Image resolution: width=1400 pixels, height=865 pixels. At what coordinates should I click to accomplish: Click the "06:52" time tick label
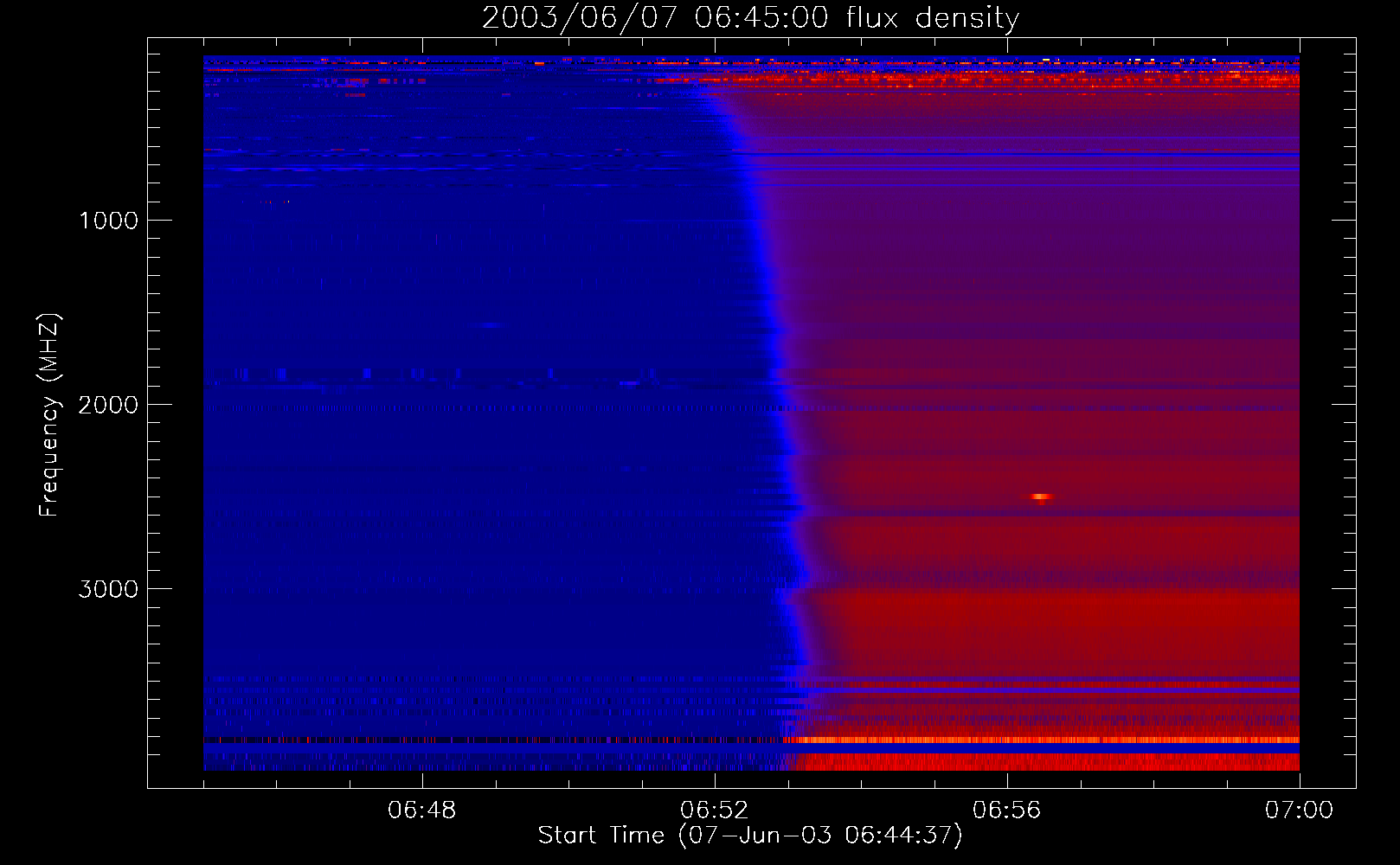(x=715, y=811)
